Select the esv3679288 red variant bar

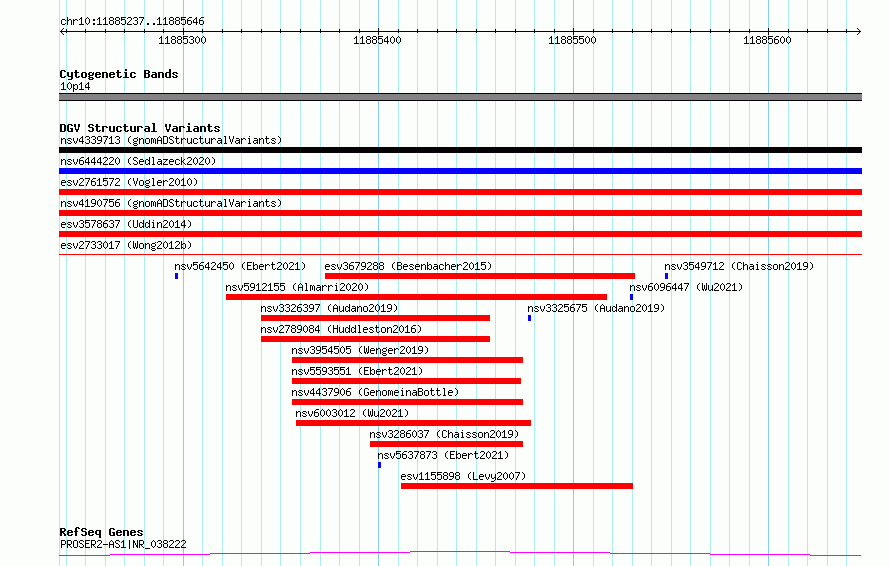click(480, 276)
